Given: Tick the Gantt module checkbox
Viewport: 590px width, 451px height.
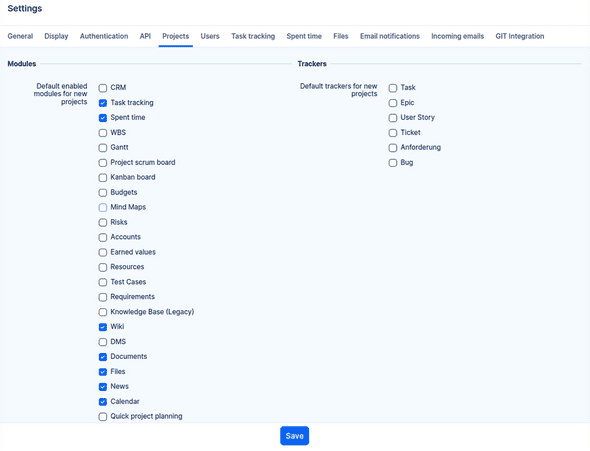Looking at the screenshot, I should pos(103,147).
